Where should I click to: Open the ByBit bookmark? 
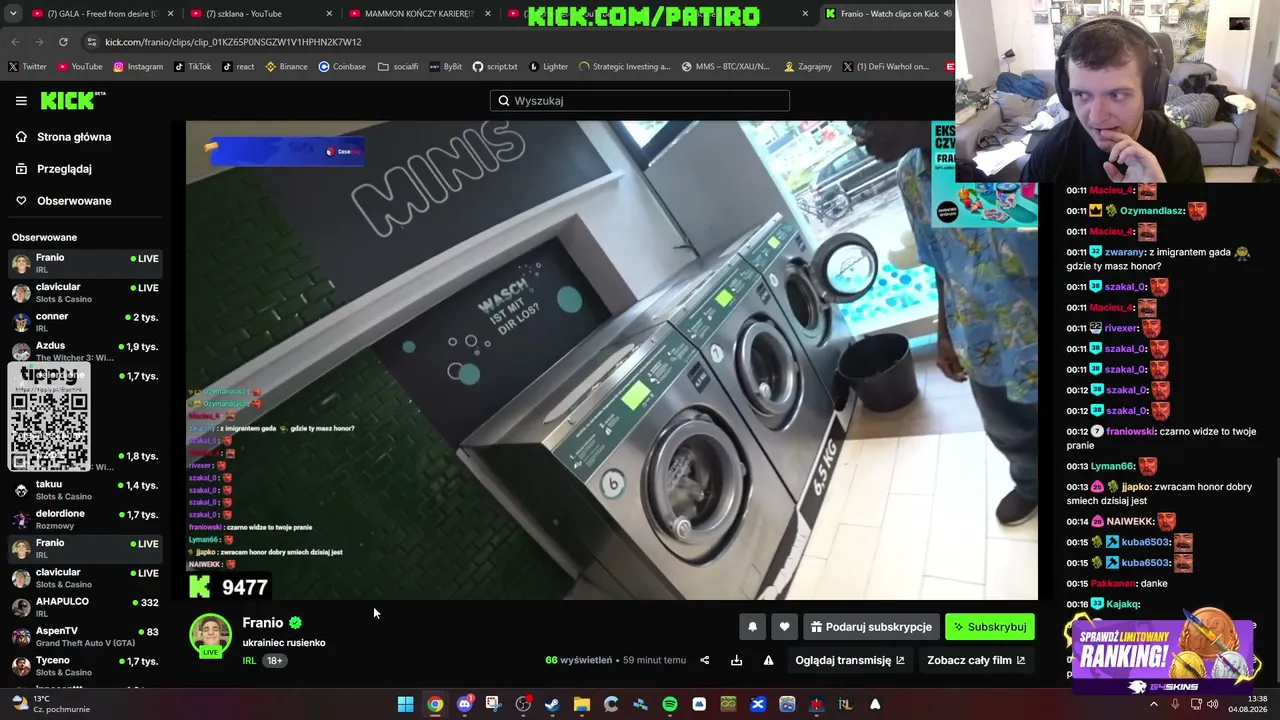coord(446,67)
